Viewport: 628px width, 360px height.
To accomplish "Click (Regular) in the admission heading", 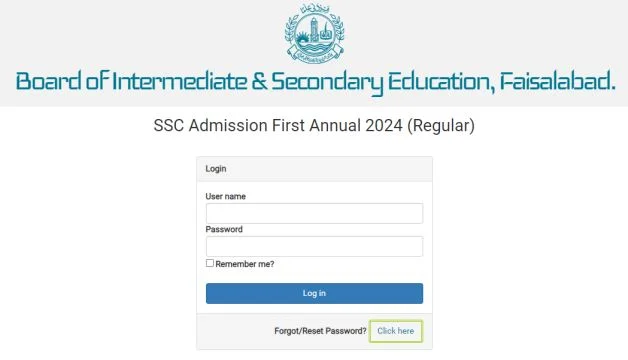I will [441, 126].
